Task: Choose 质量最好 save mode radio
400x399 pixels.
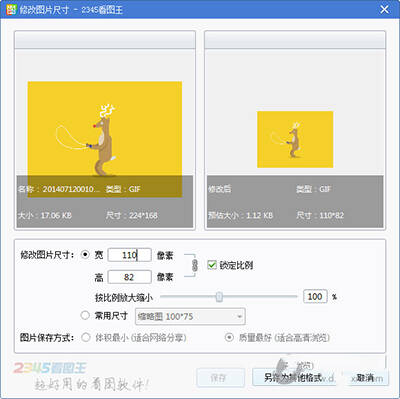Action: pyautogui.click(x=229, y=338)
